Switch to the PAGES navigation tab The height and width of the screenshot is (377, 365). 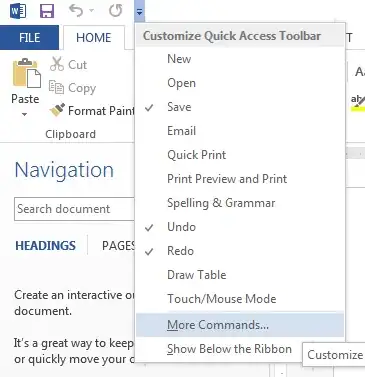point(118,246)
